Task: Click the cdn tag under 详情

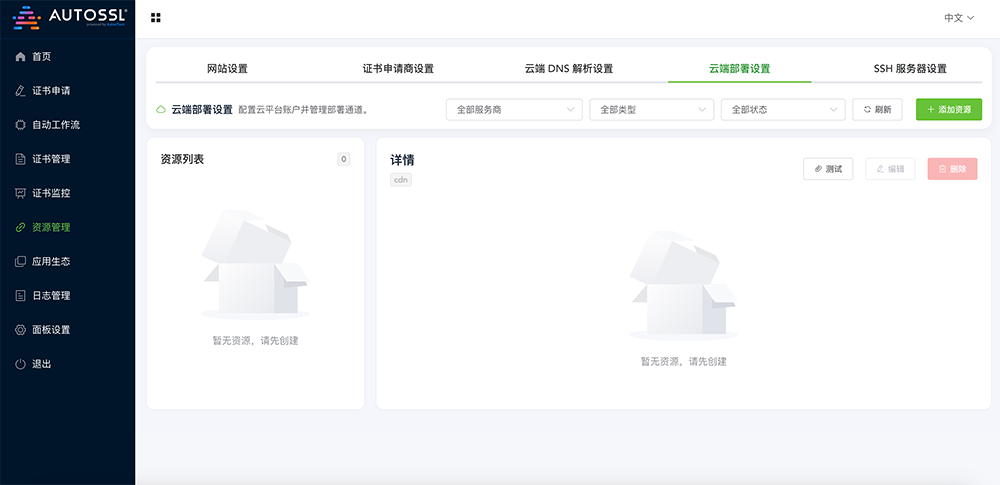Action: pos(401,180)
